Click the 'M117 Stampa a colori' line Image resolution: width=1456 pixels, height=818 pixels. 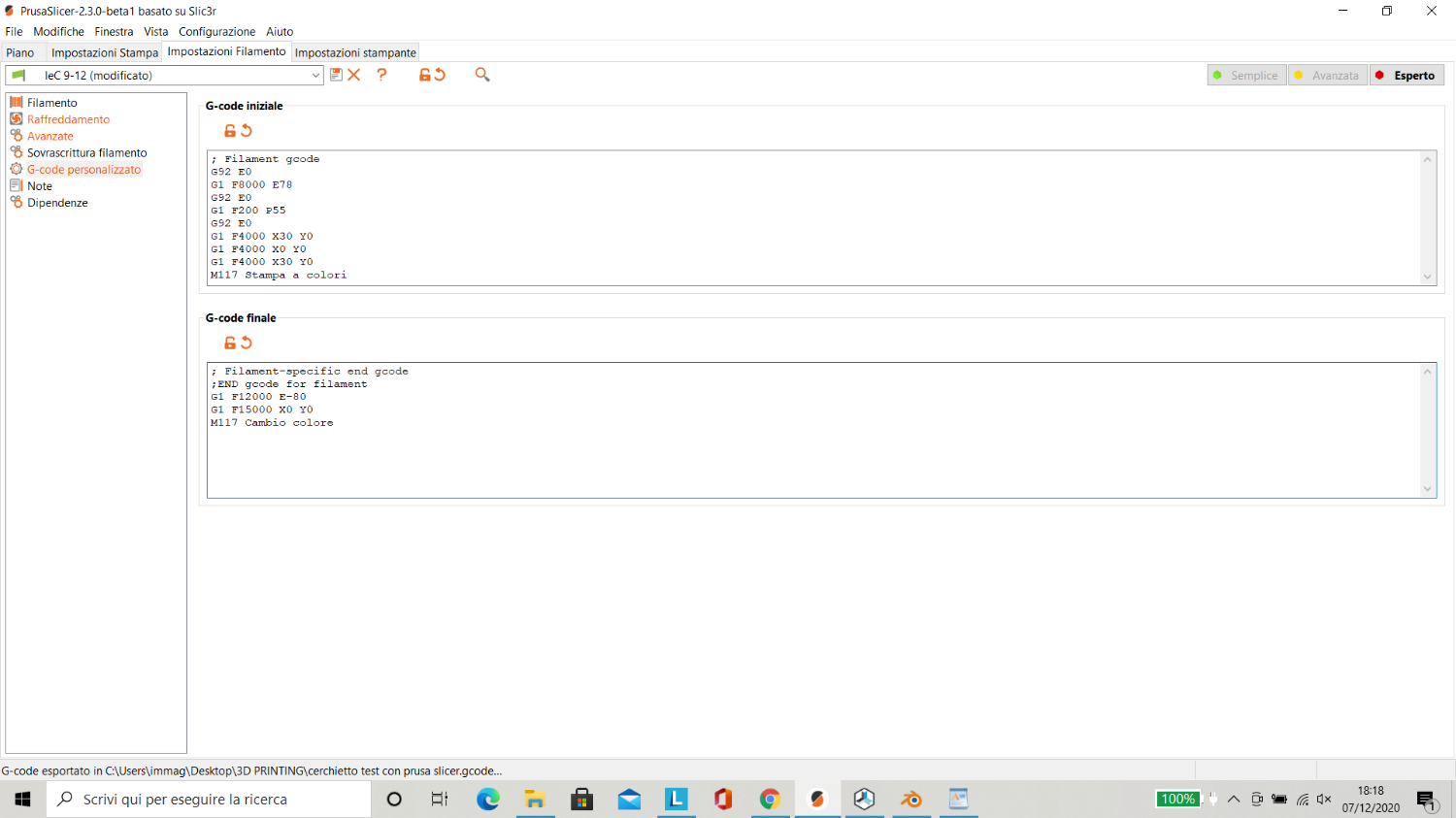(279, 275)
